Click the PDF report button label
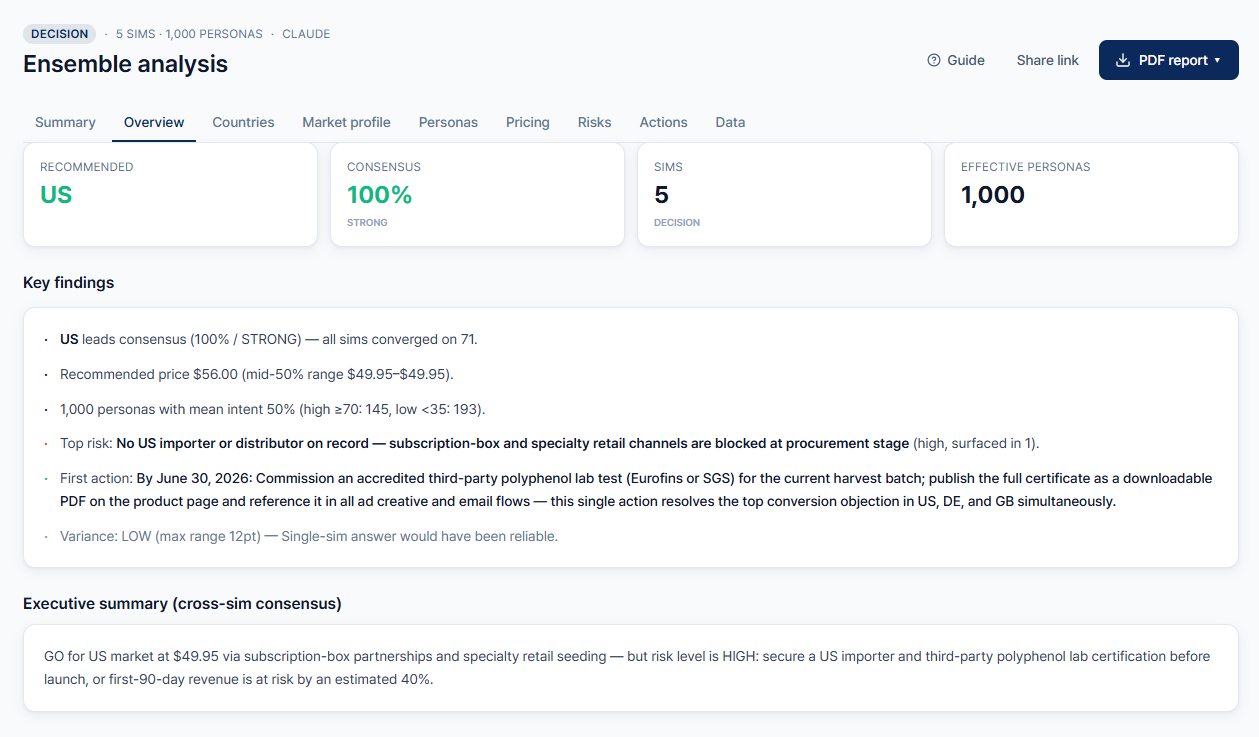 [1173, 60]
